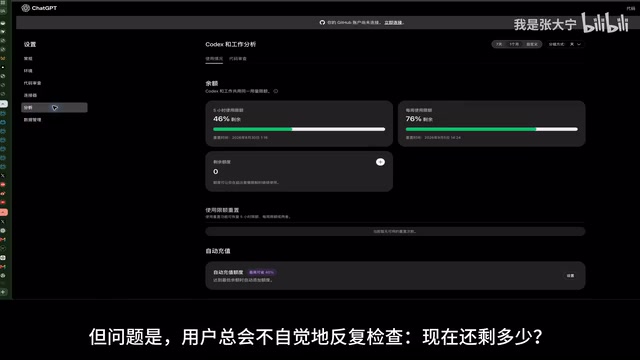Click the 设置 button in the 自动充值额度 card
This screenshot has height=360, width=640.
click(570, 276)
